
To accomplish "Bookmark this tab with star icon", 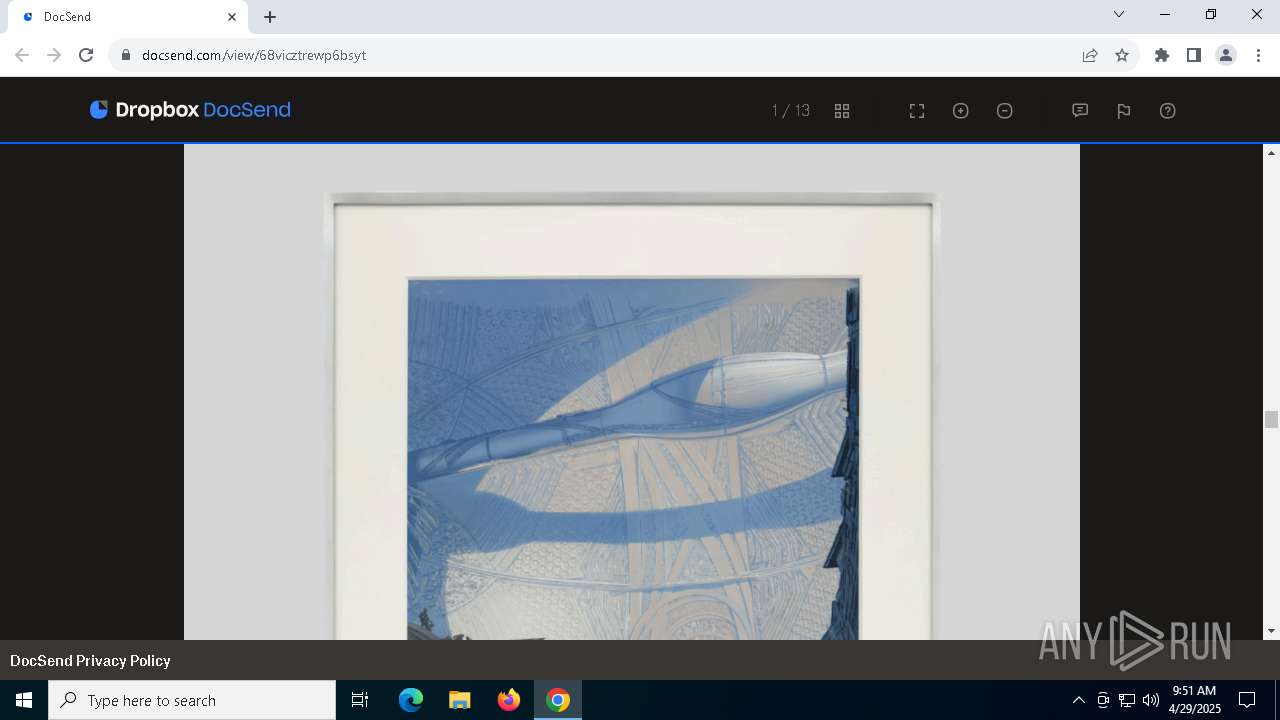I will click(x=1122, y=55).
